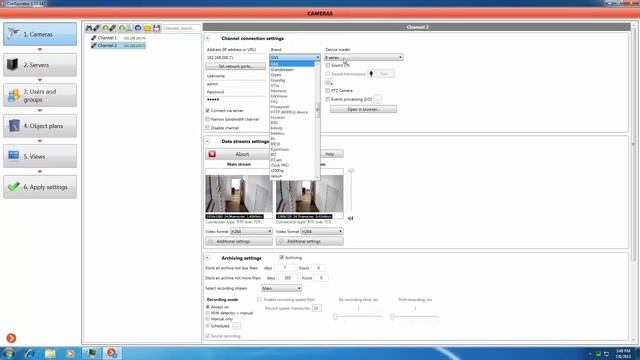640x360 pixels.
Task: Click the orange arrow icon at bottom left
Action: 11,338
